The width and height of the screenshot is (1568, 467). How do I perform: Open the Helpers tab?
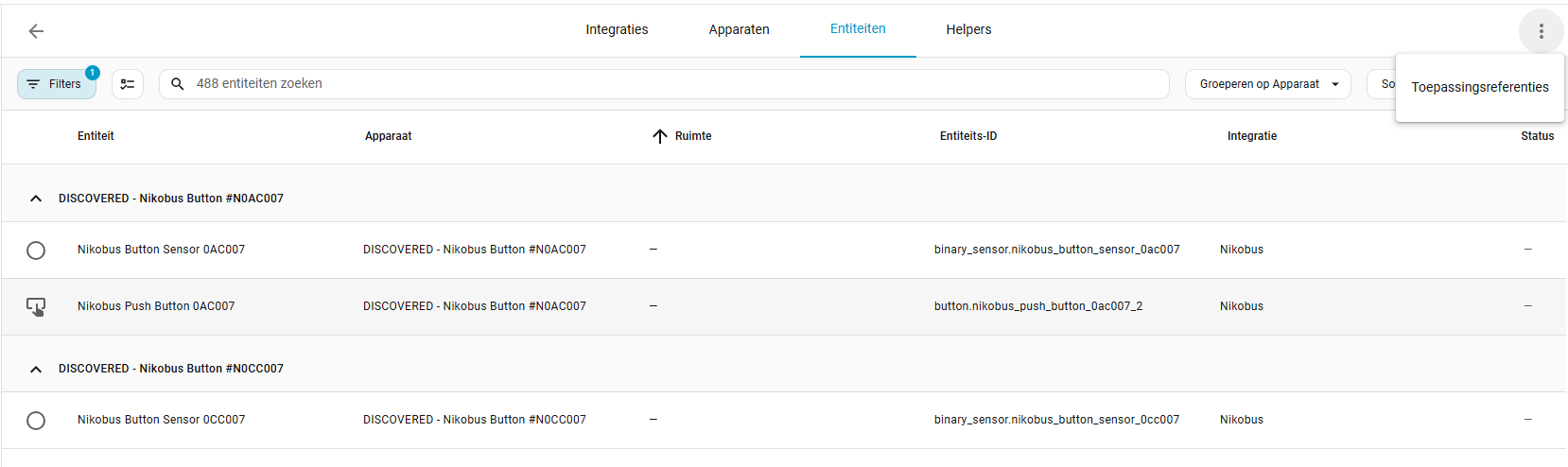(968, 29)
